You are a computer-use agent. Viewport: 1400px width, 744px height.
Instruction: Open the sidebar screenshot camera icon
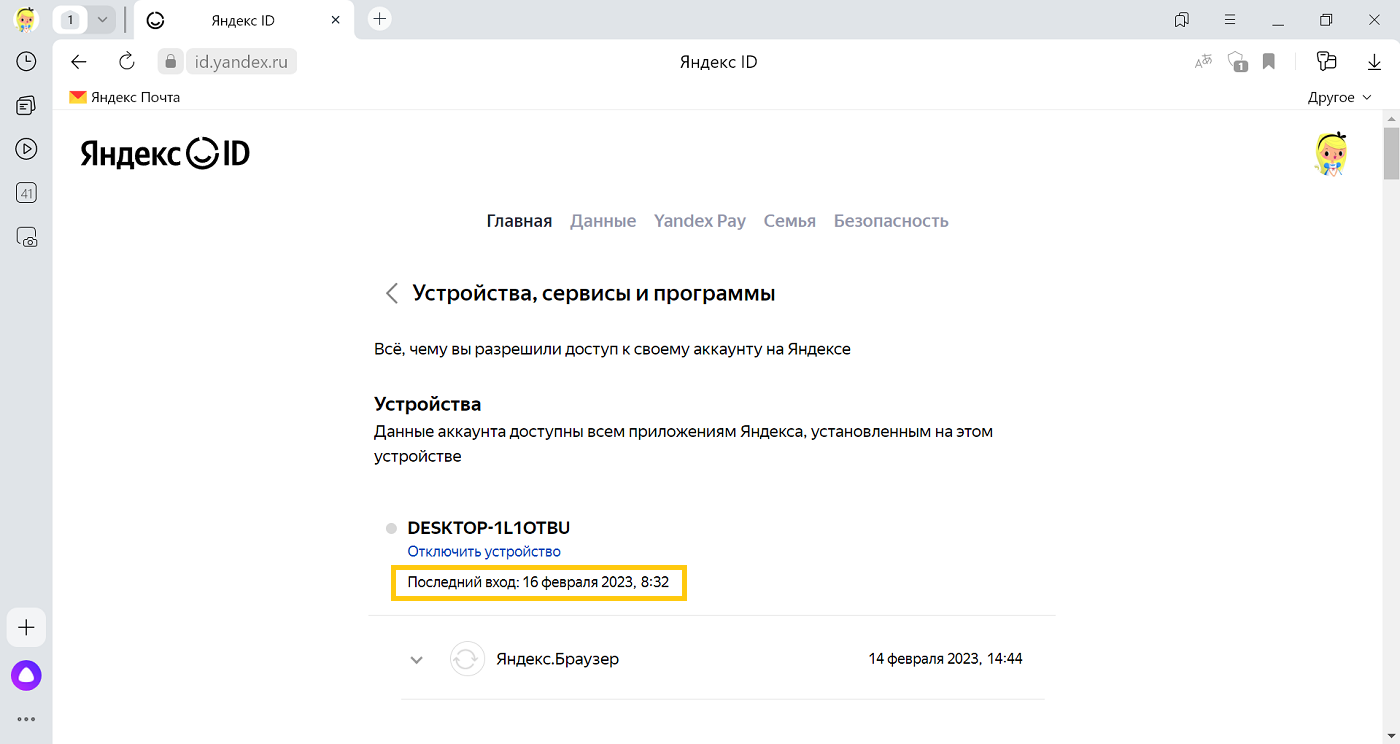(26, 237)
